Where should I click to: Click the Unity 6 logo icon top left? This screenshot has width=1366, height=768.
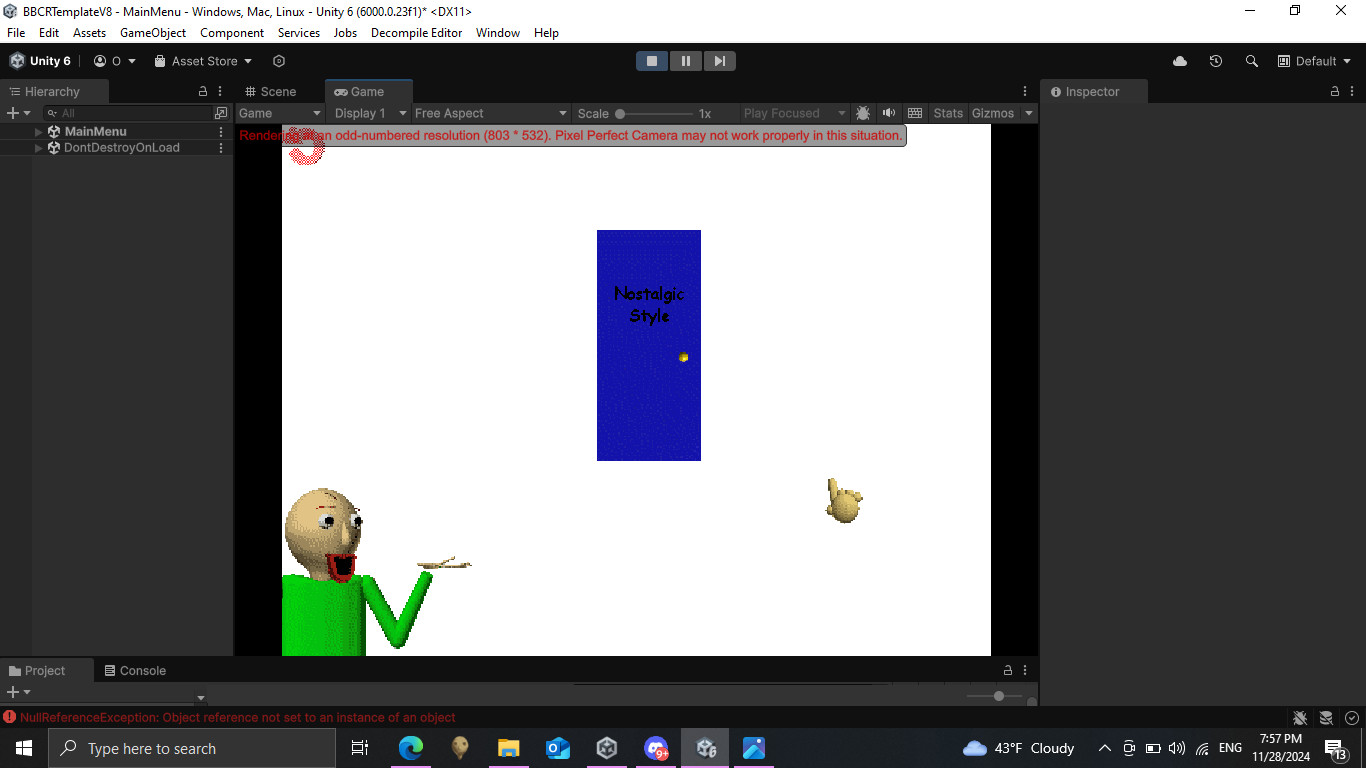tap(14, 60)
